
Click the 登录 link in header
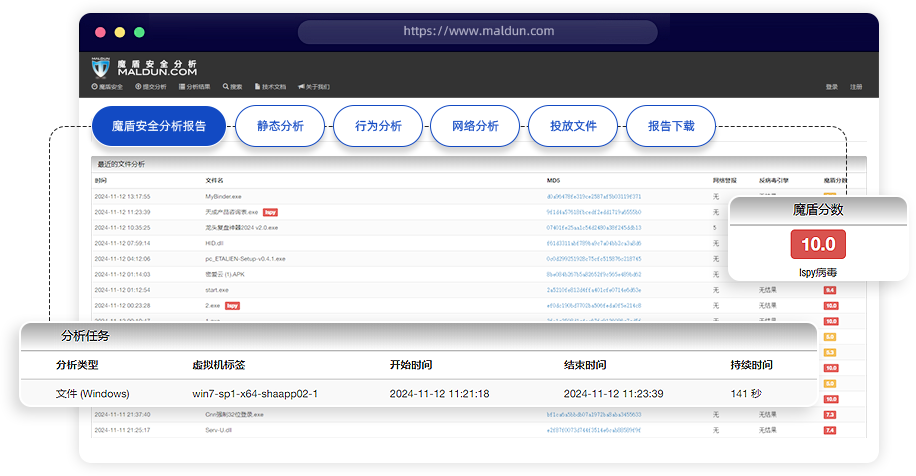pyautogui.click(x=832, y=86)
